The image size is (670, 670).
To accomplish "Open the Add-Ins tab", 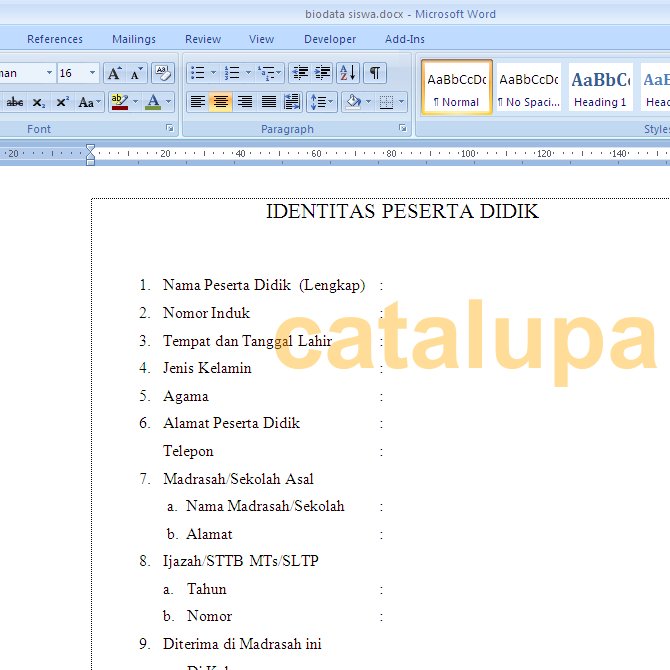I will coord(405,39).
